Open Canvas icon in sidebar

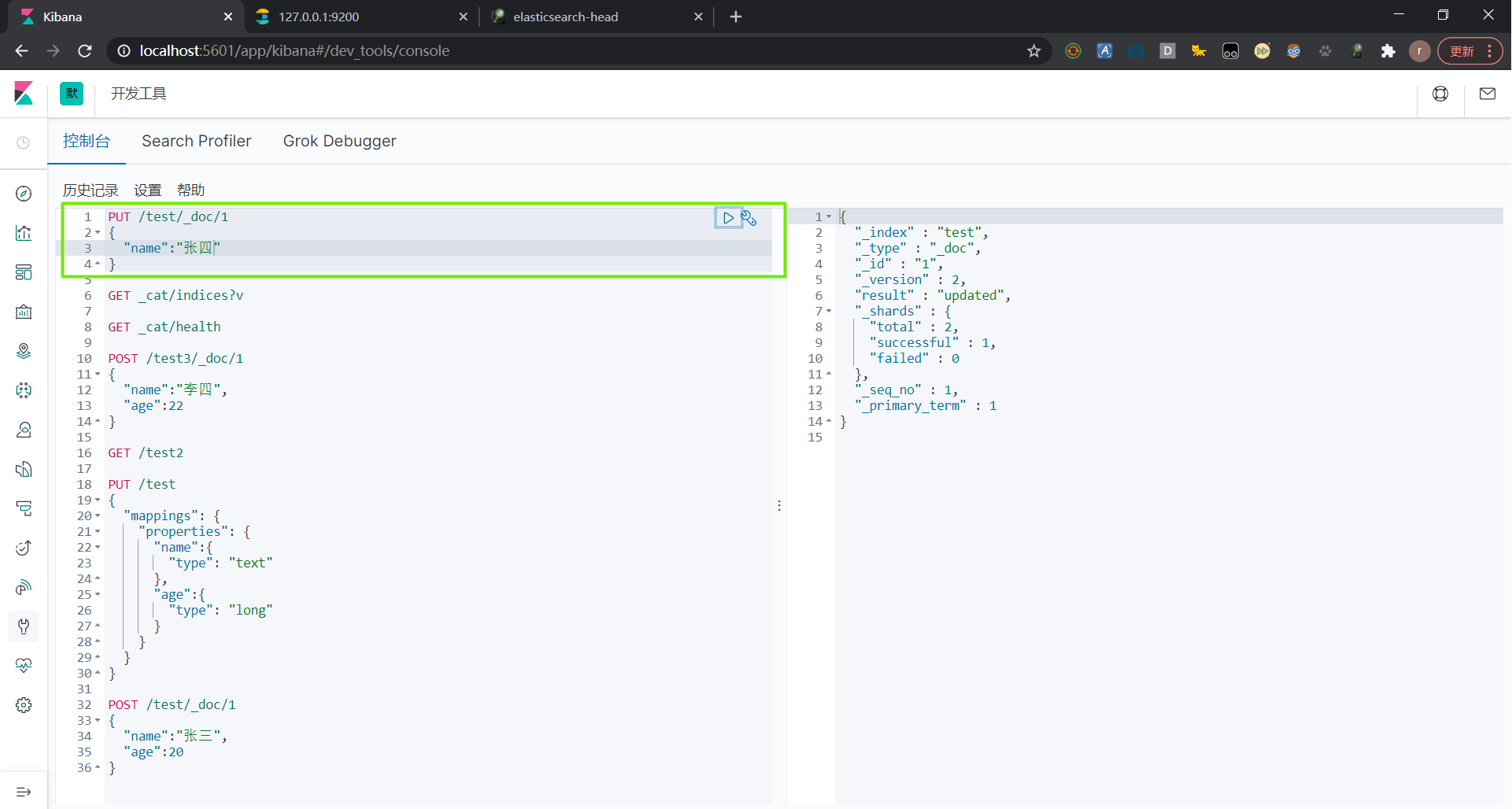click(24, 312)
